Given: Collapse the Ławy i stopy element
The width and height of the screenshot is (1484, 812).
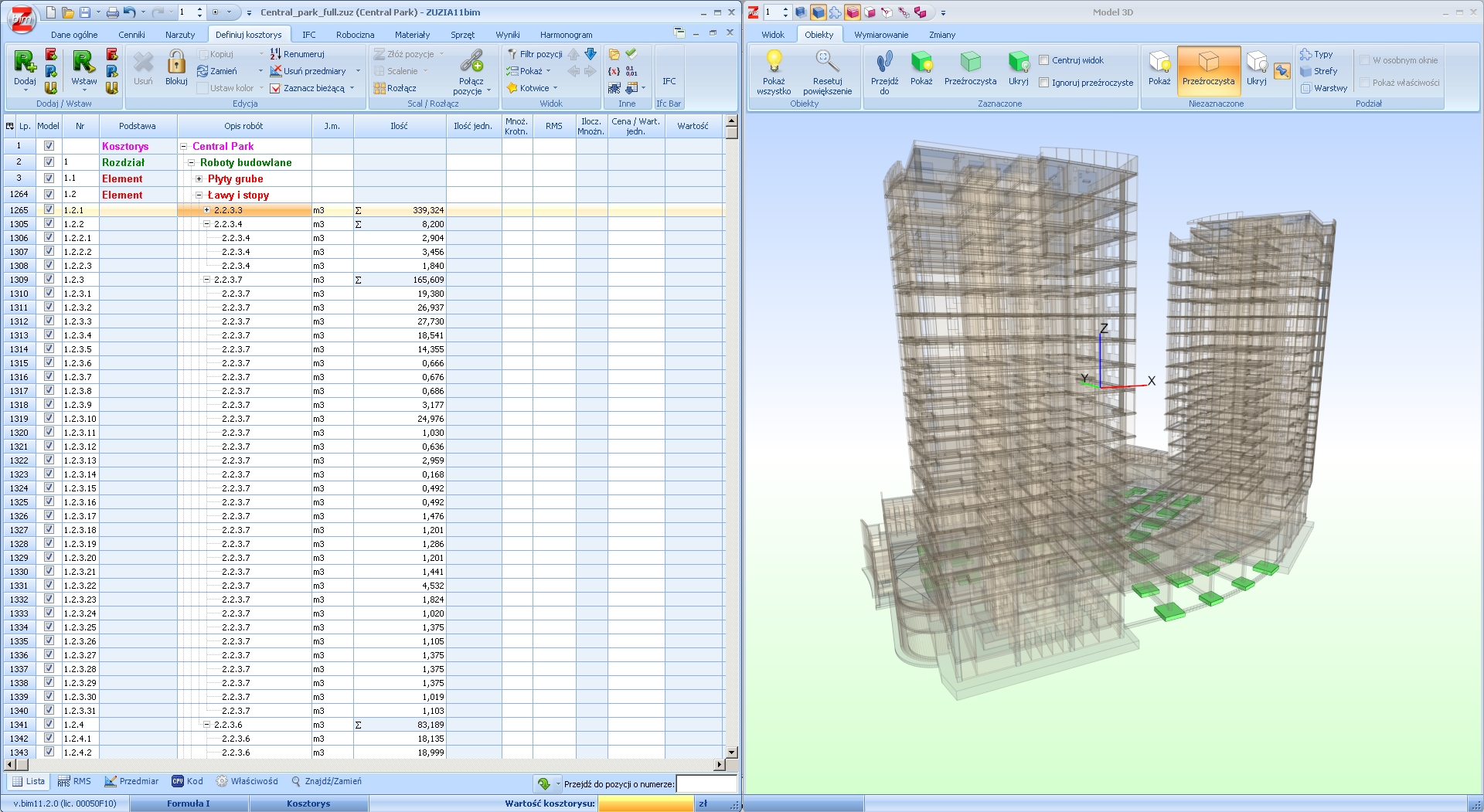Looking at the screenshot, I should point(199,195).
